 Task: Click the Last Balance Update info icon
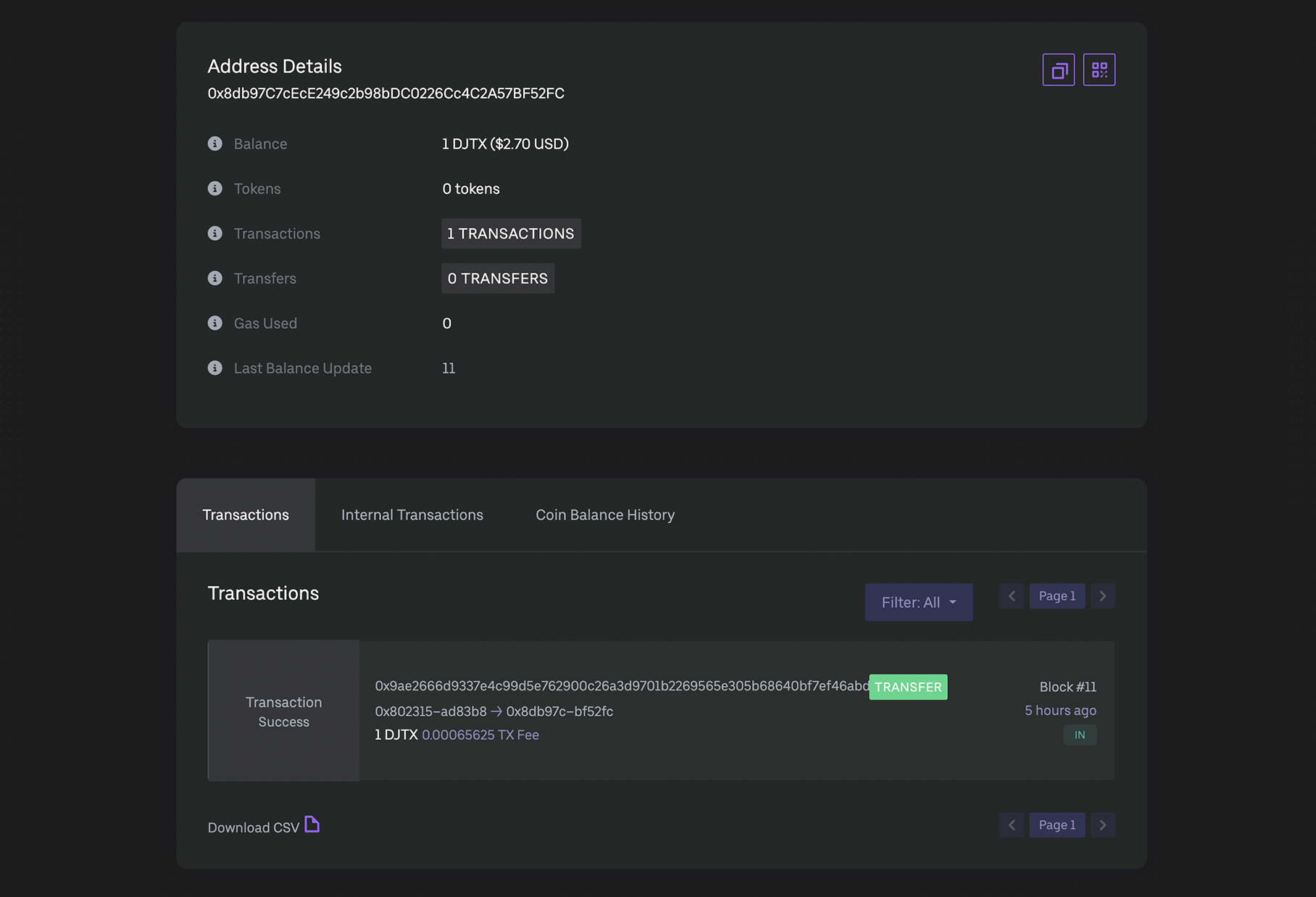point(215,368)
